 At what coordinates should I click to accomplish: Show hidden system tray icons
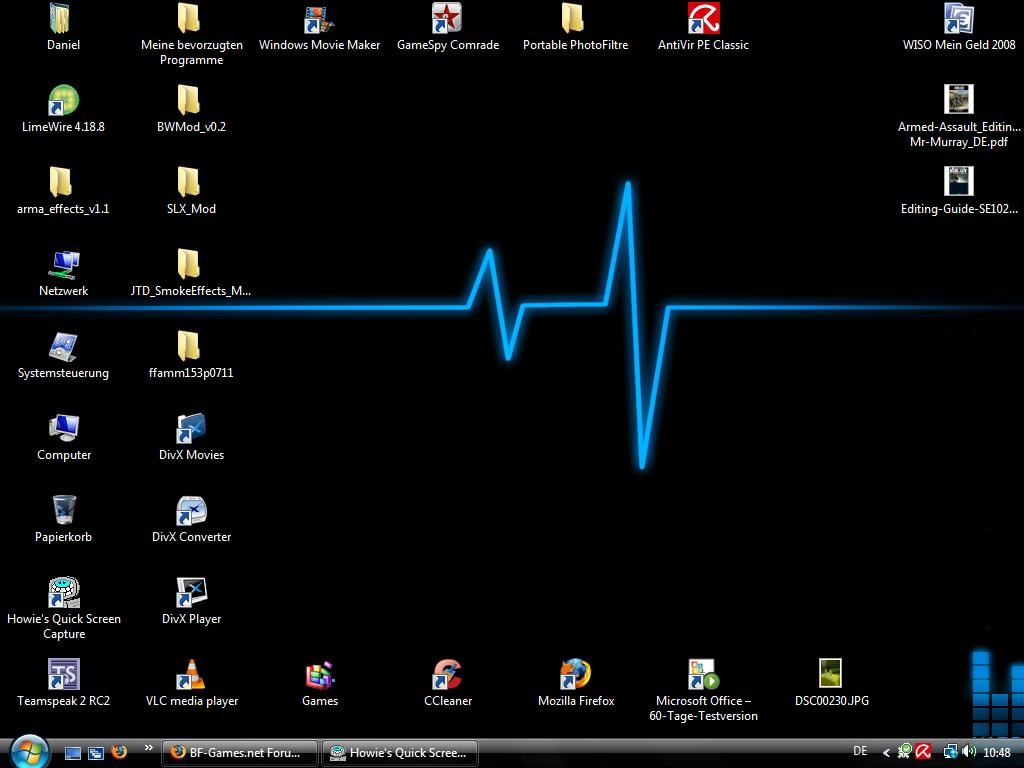point(886,752)
